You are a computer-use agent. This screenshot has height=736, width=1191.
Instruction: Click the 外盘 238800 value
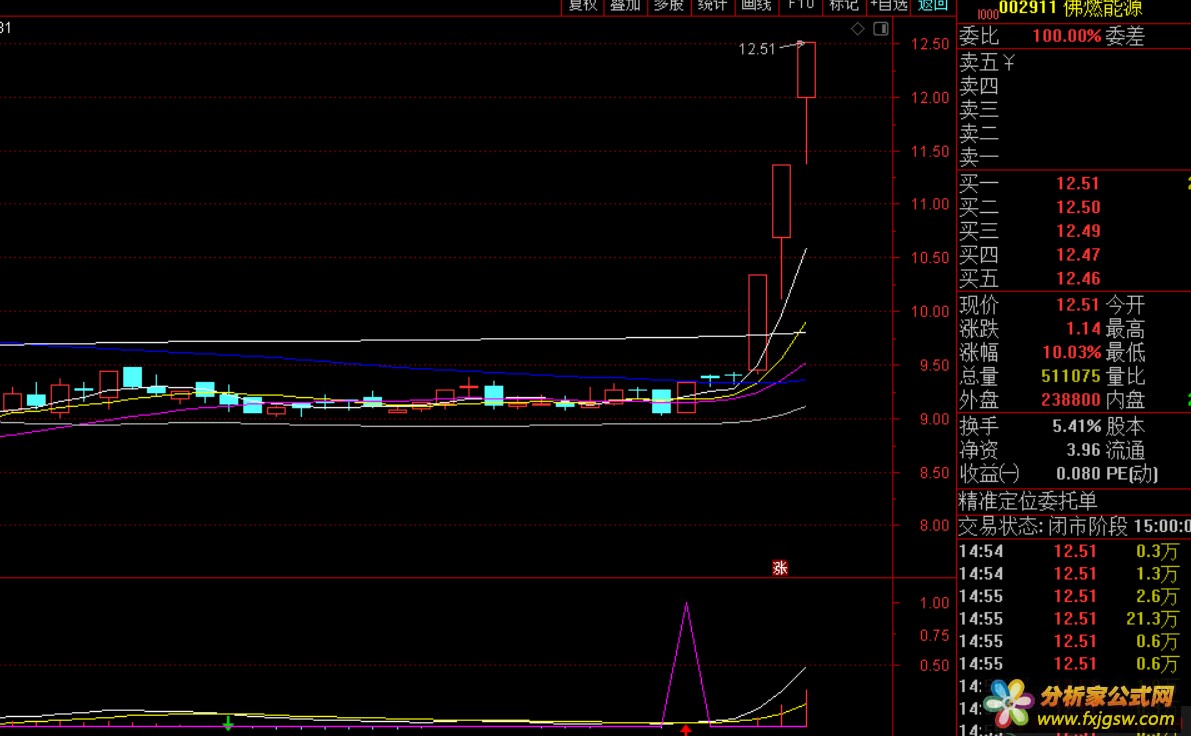[1071, 400]
